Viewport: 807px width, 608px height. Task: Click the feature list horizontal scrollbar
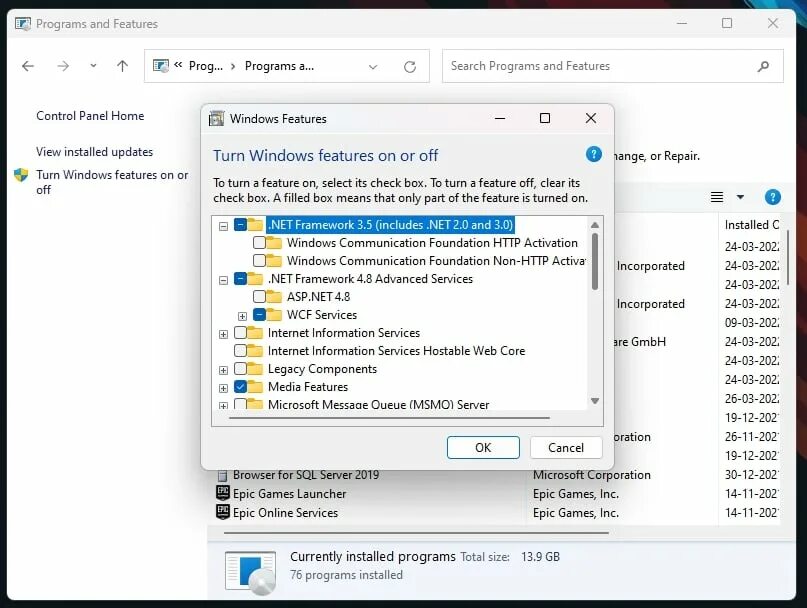point(390,418)
